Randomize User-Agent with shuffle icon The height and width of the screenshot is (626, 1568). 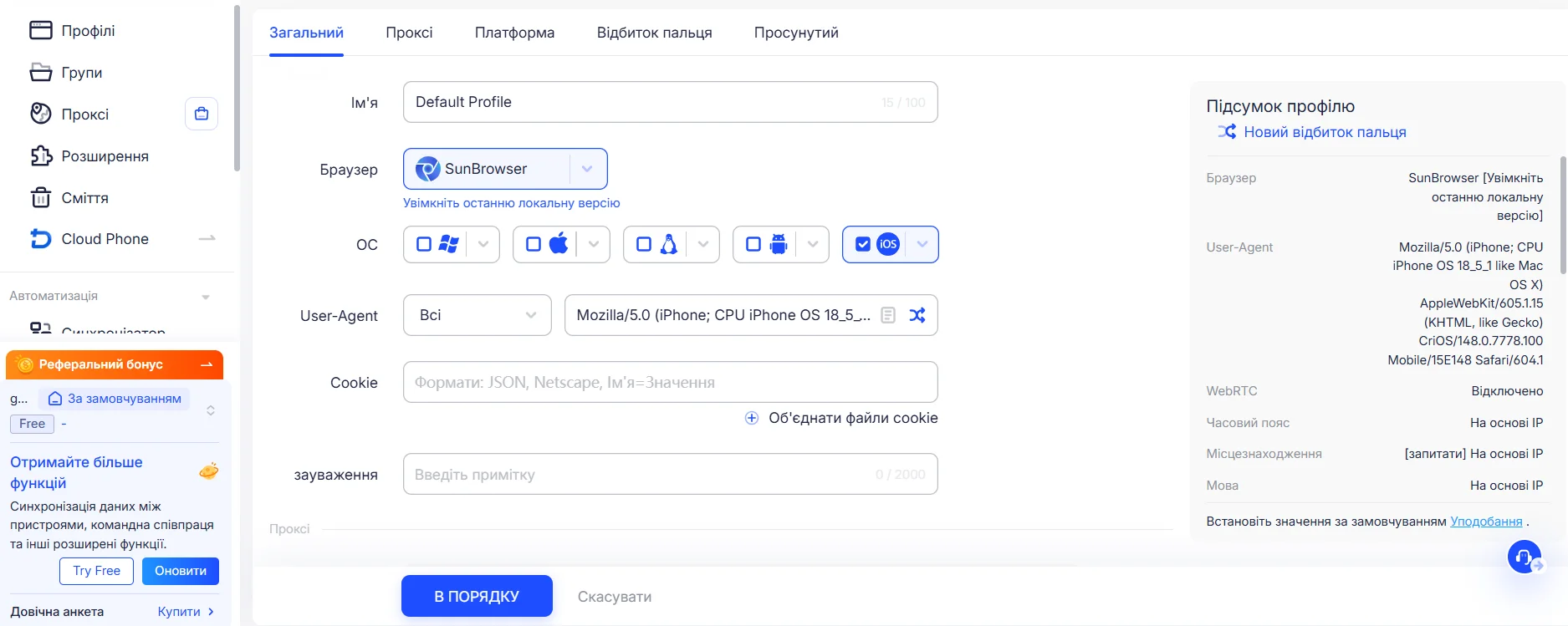[917, 315]
